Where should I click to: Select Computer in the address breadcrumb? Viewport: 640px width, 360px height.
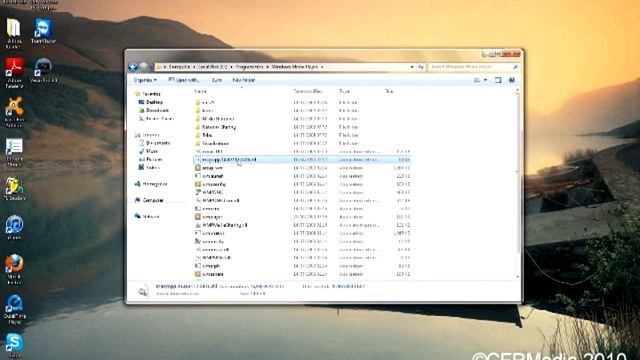(179, 67)
